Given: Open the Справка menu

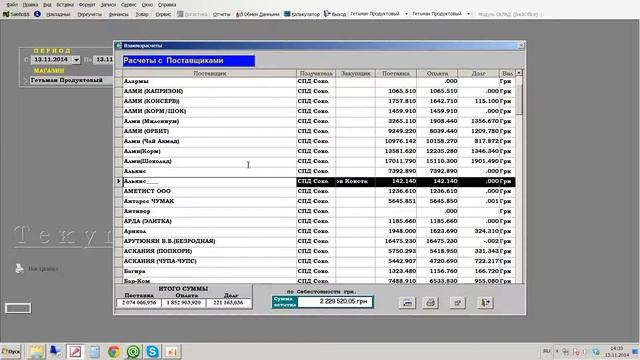Looking at the screenshot, I should [x=167, y=4].
